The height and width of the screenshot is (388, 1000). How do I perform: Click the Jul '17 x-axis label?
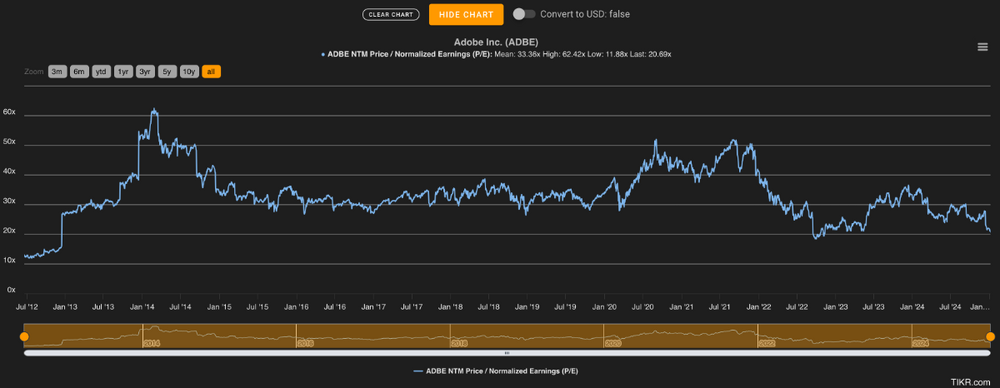[x=412, y=307]
